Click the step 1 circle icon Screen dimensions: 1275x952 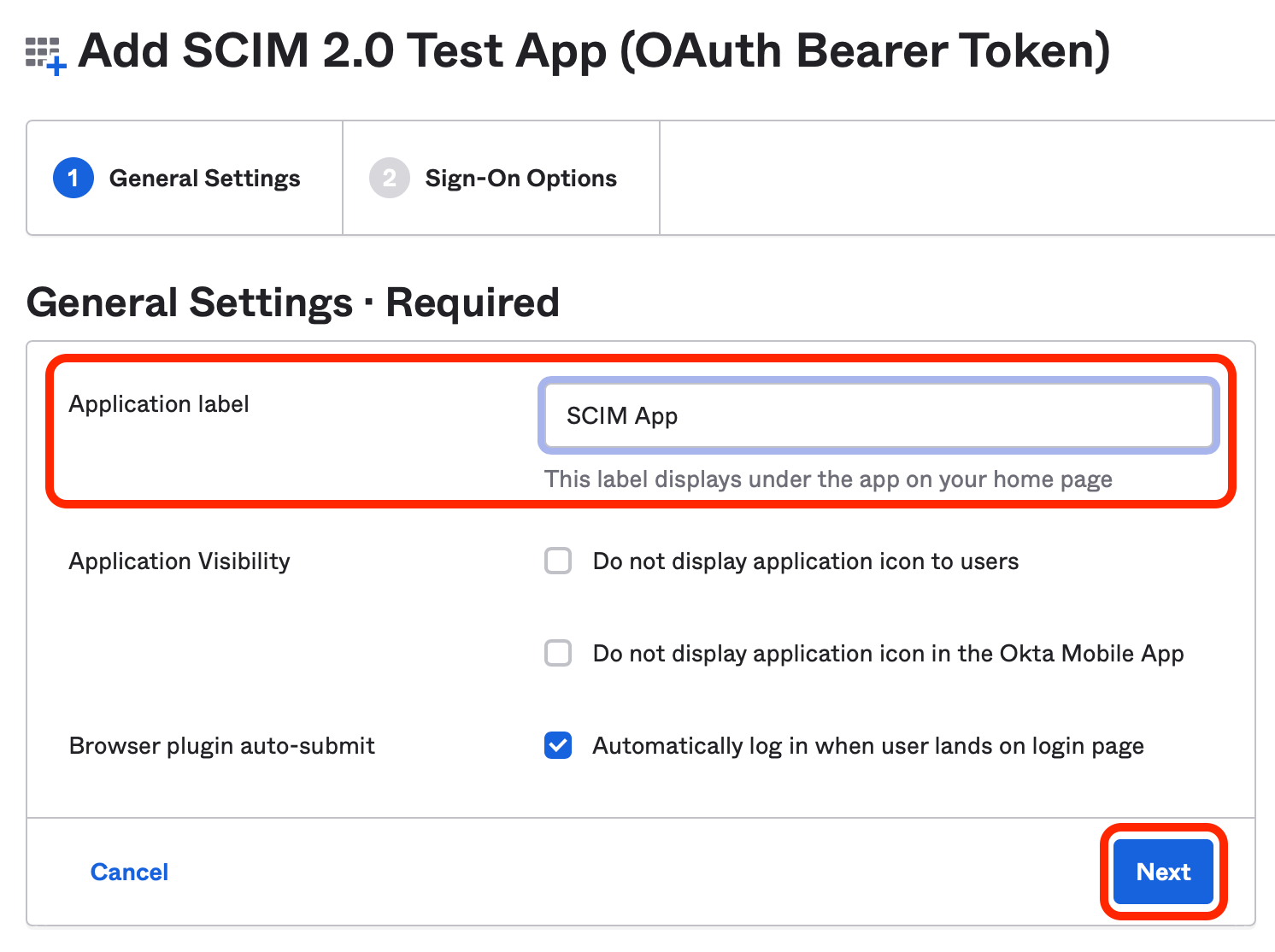[73, 178]
